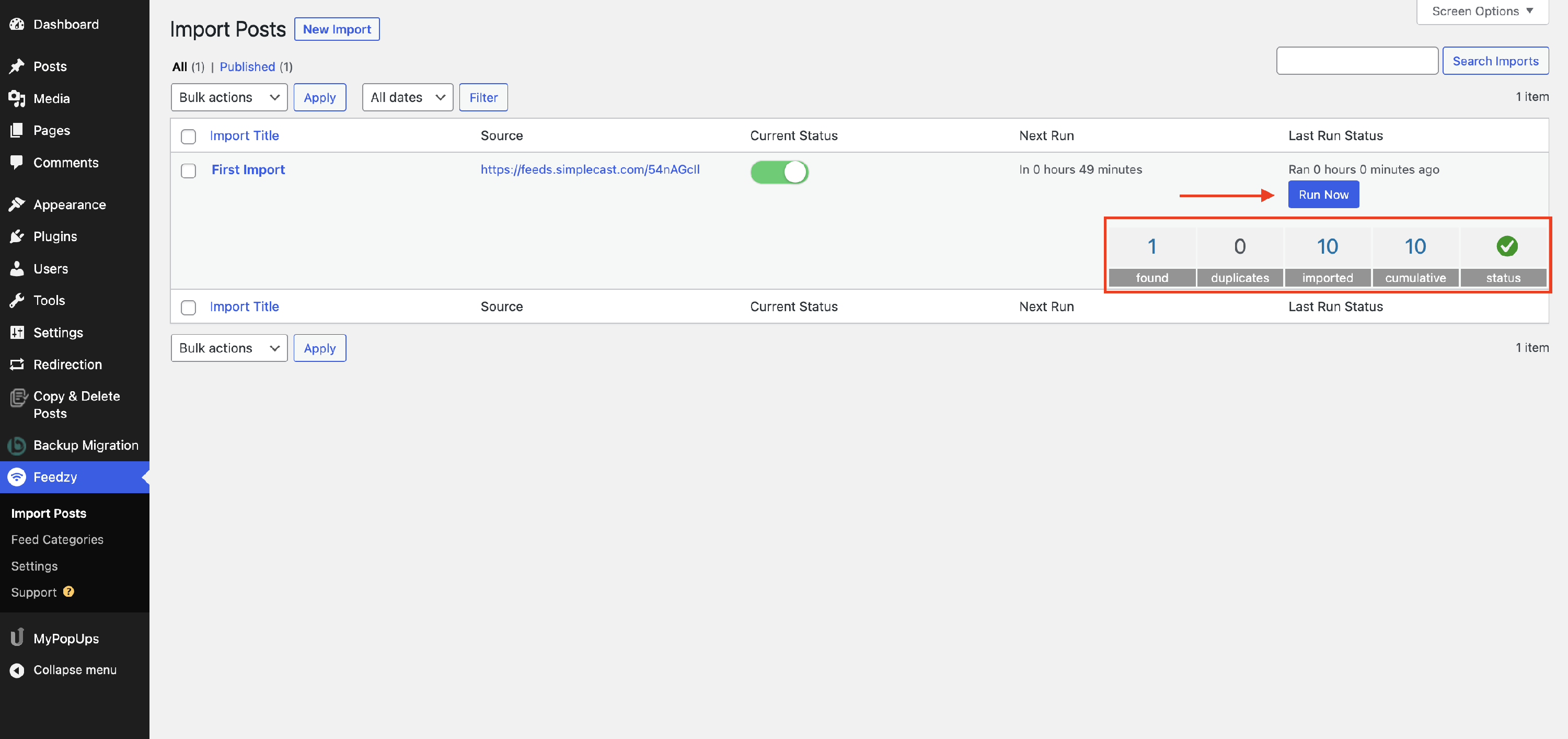Click the MyPopUps sidebar icon
This screenshot has width=1568, height=739.
(17, 638)
